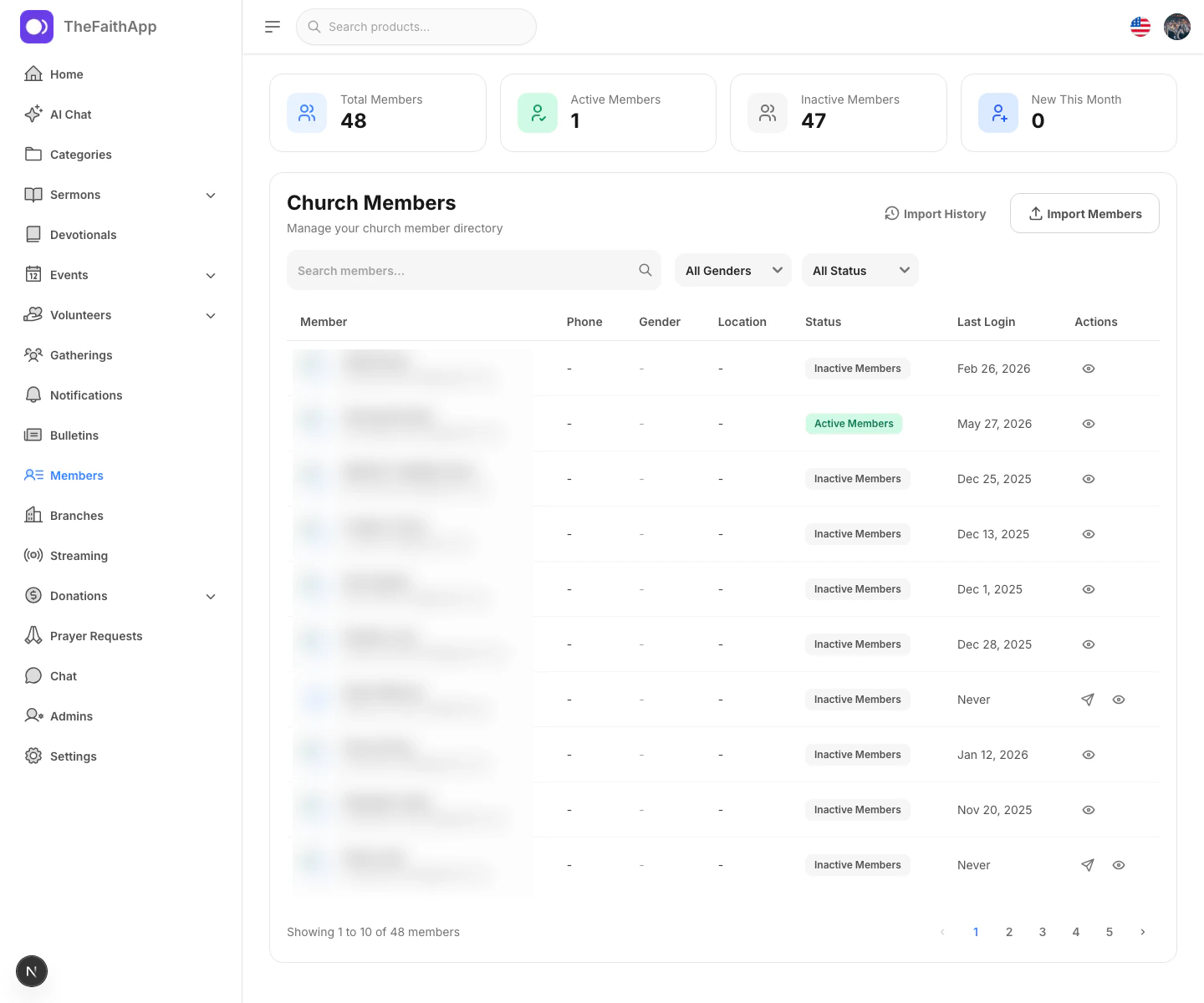The width and height of the screenshot is (1204, 1003).
Task: Open the Members menu item
Action: (120, 475)
